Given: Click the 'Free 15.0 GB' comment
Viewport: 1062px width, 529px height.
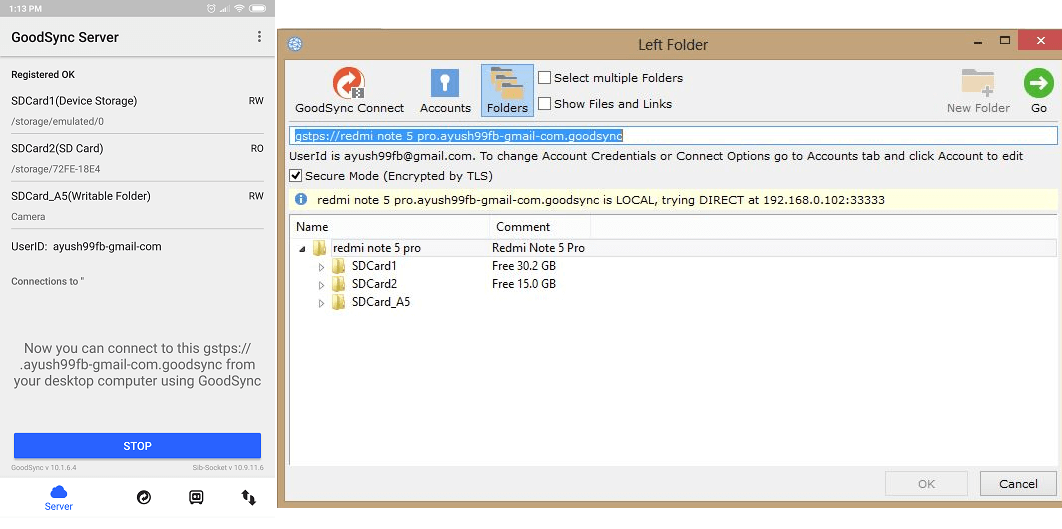Looking at the screenshot, I should (524, 284).
